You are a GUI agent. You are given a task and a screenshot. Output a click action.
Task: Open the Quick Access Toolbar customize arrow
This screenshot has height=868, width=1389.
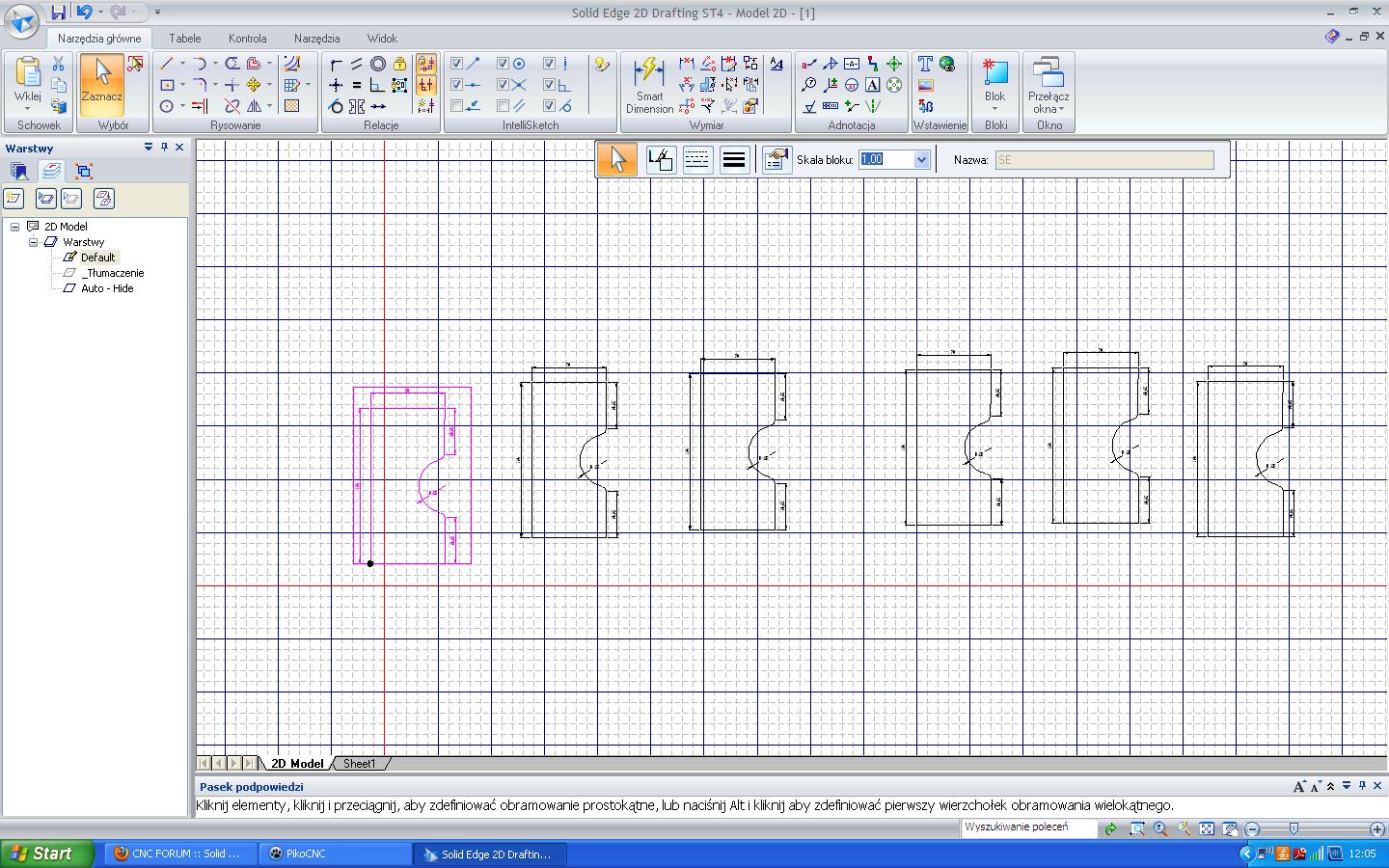click(157, 13)
